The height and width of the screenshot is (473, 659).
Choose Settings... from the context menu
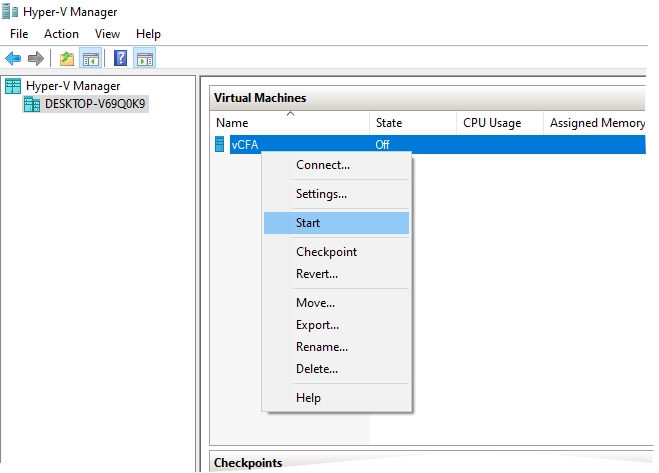click(x=336, y=194)
